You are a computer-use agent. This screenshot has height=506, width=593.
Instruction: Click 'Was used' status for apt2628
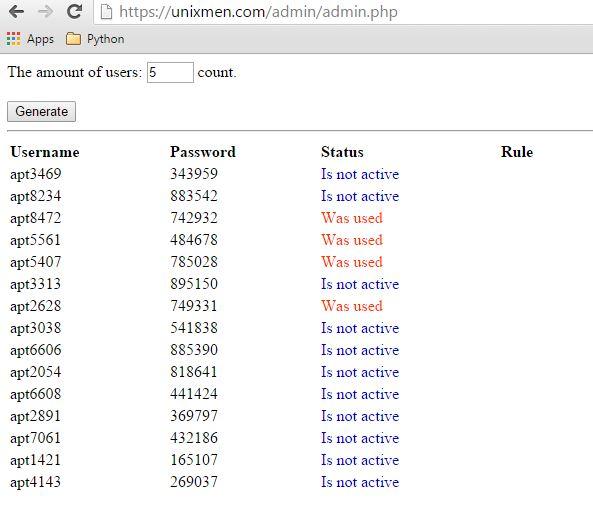tap(352, 306)
